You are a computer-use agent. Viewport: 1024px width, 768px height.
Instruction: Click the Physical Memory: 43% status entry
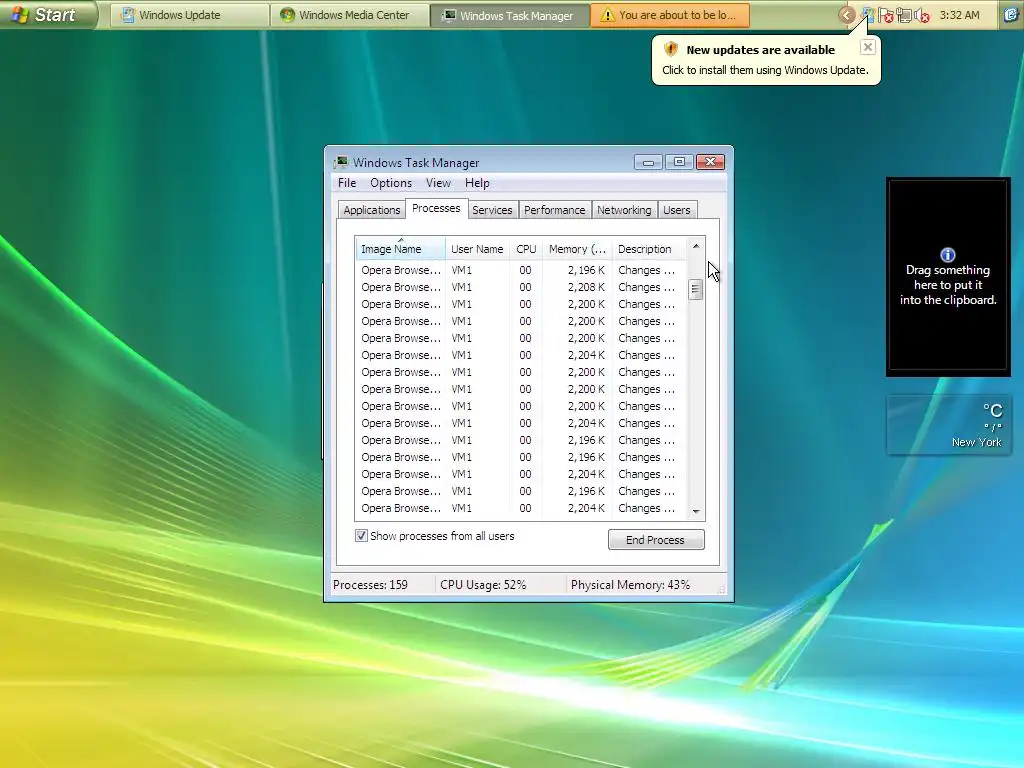(630, 585)
